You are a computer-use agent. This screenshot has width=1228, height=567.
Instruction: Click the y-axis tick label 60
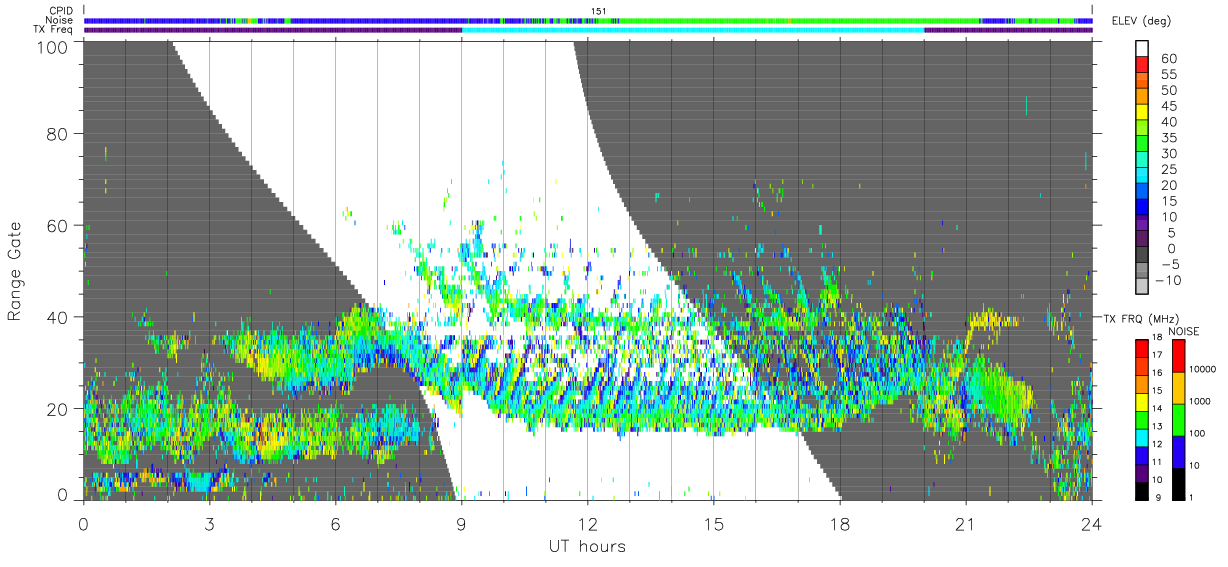point(59,225)
